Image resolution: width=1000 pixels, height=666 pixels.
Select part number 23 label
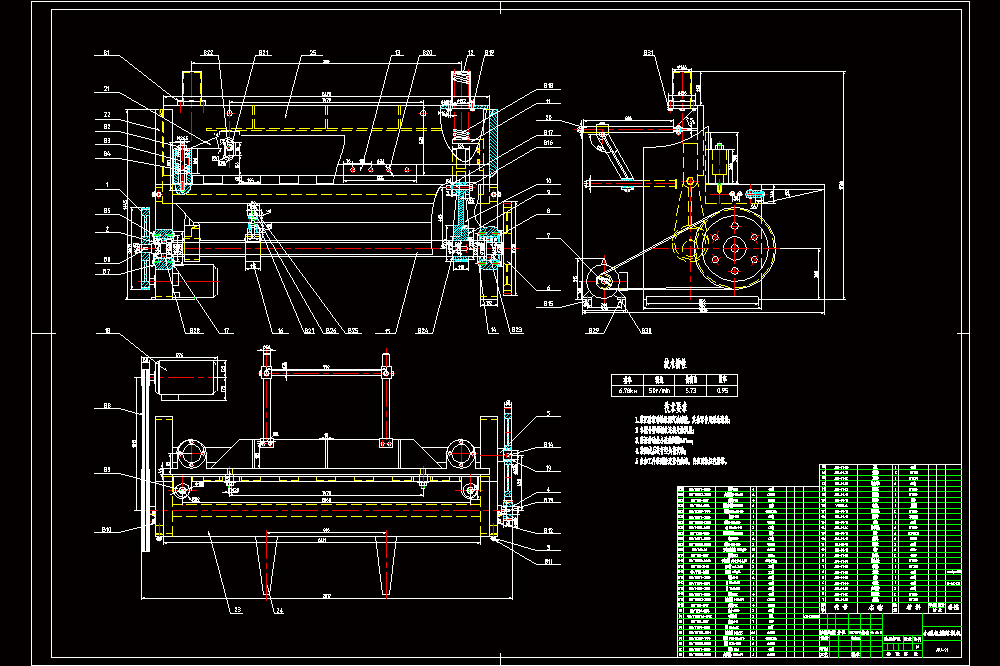coord(237,610)
